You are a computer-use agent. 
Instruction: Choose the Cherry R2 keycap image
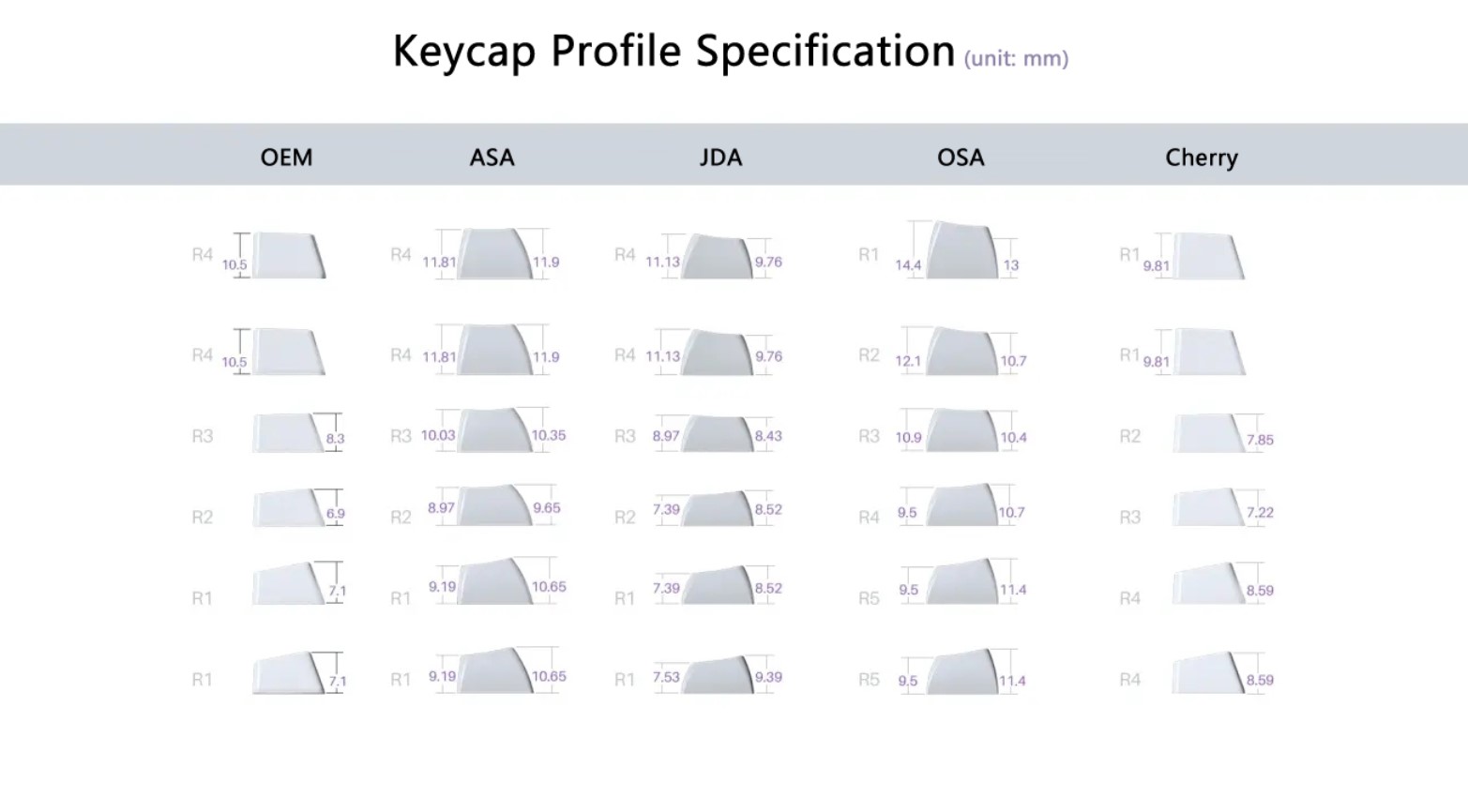point(1208,433)
